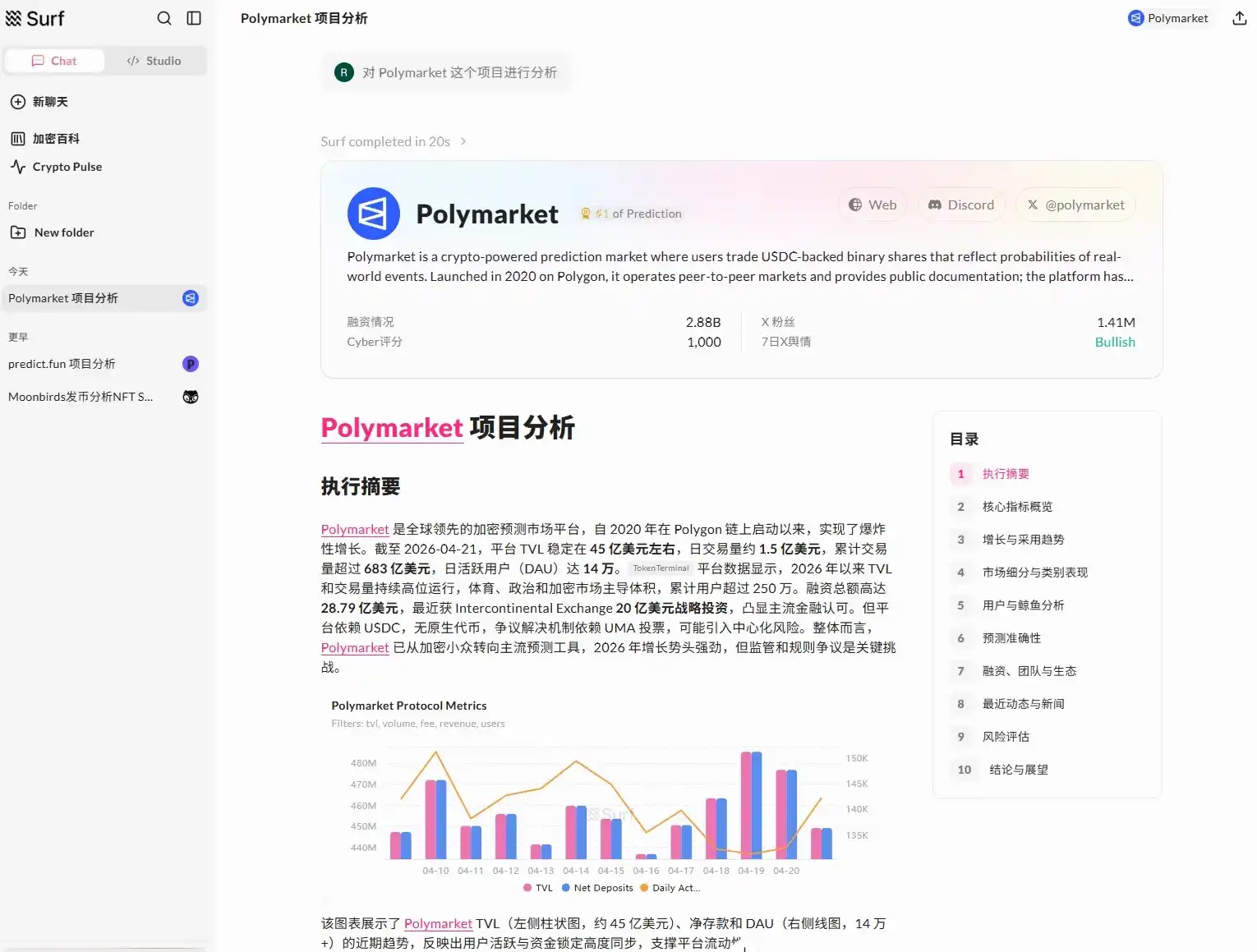This screenshot has width=1257, height=952.
Task: Jump to 风险评估 section
Action: (x=1006, y=737)
